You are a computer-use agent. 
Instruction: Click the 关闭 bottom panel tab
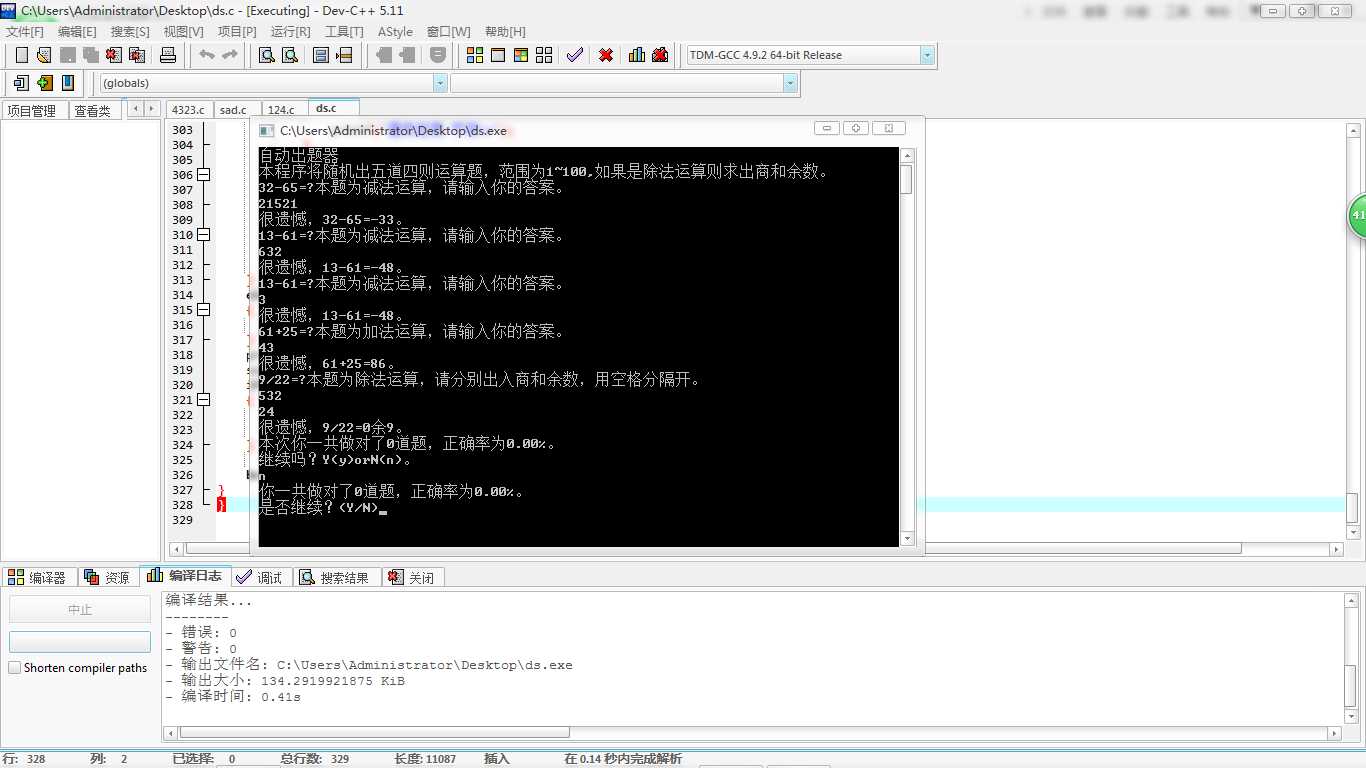(412, 578)
